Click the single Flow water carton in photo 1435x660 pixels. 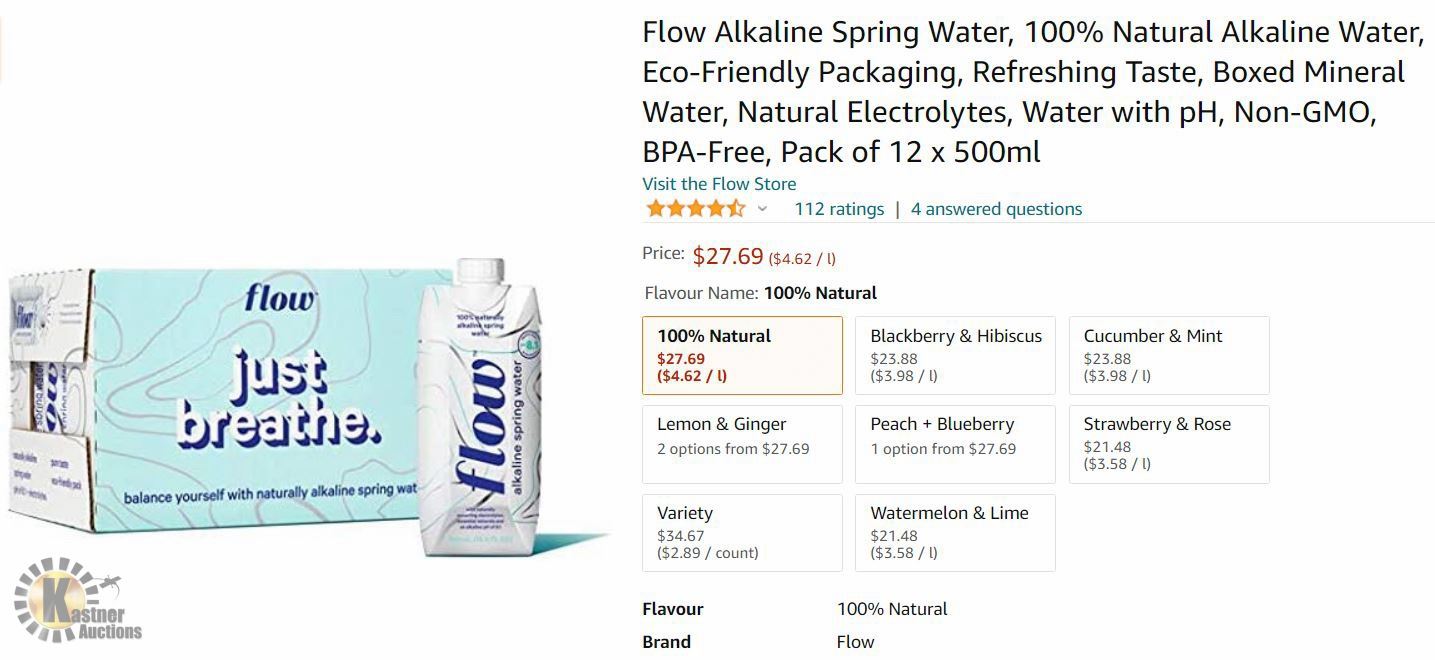click(482, 410)
